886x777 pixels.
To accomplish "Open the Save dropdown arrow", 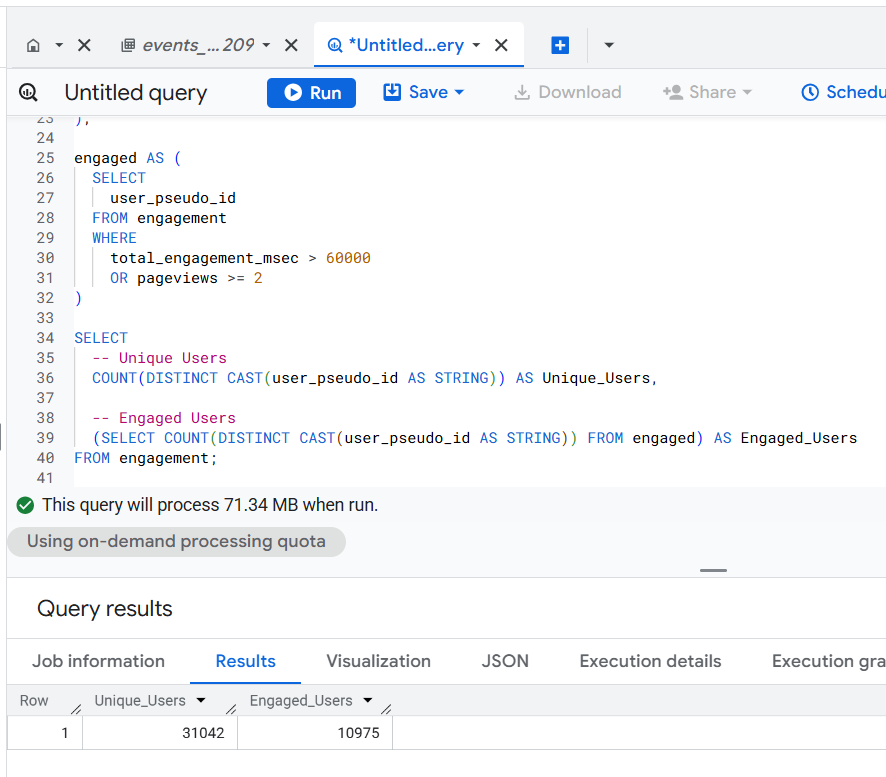I will pyautogui.click(x=459, y=92).
